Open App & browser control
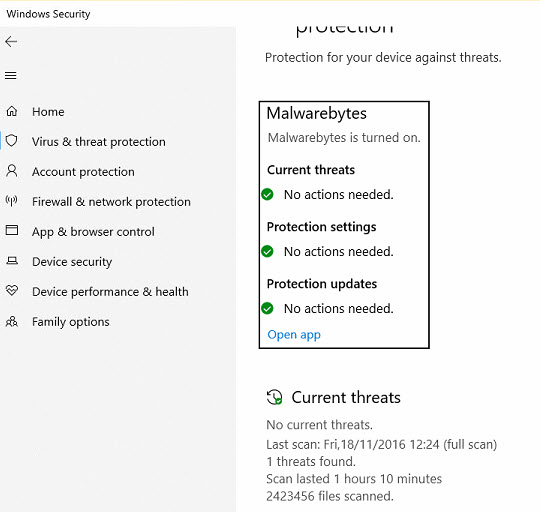 click(93, 232)
